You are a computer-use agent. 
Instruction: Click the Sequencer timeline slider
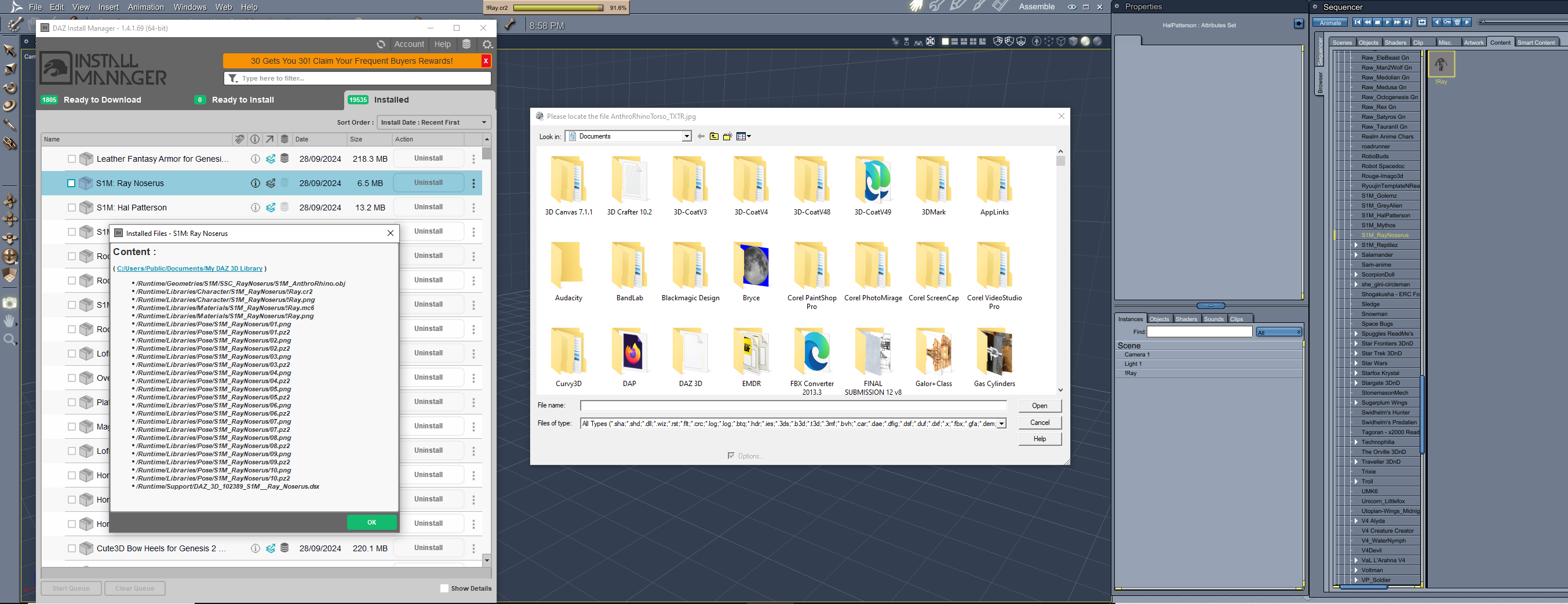coord(1522,23)
